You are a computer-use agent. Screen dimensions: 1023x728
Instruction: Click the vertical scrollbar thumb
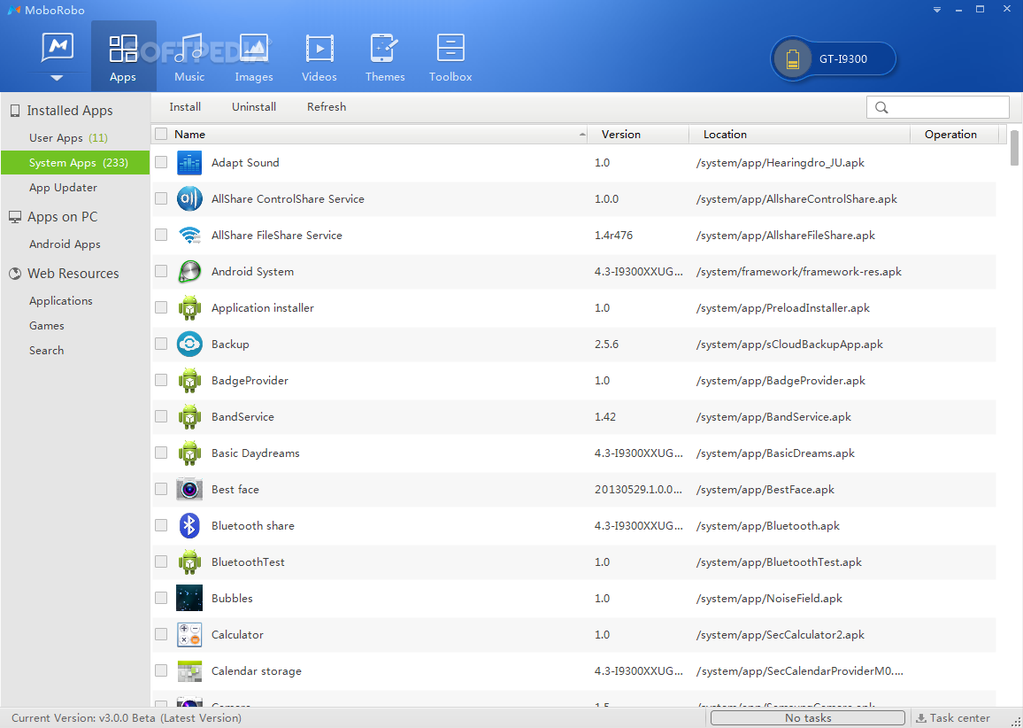coord(1015,147)
